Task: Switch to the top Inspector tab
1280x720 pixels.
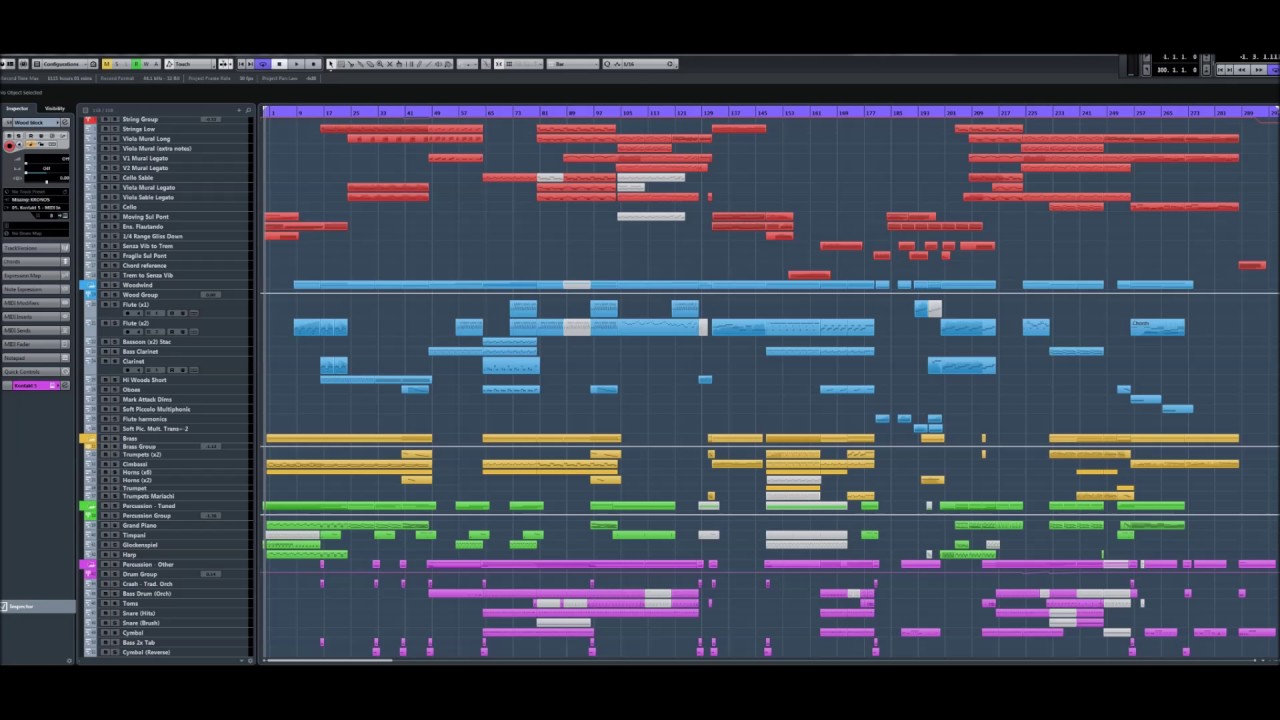Action: click(17, 108)
